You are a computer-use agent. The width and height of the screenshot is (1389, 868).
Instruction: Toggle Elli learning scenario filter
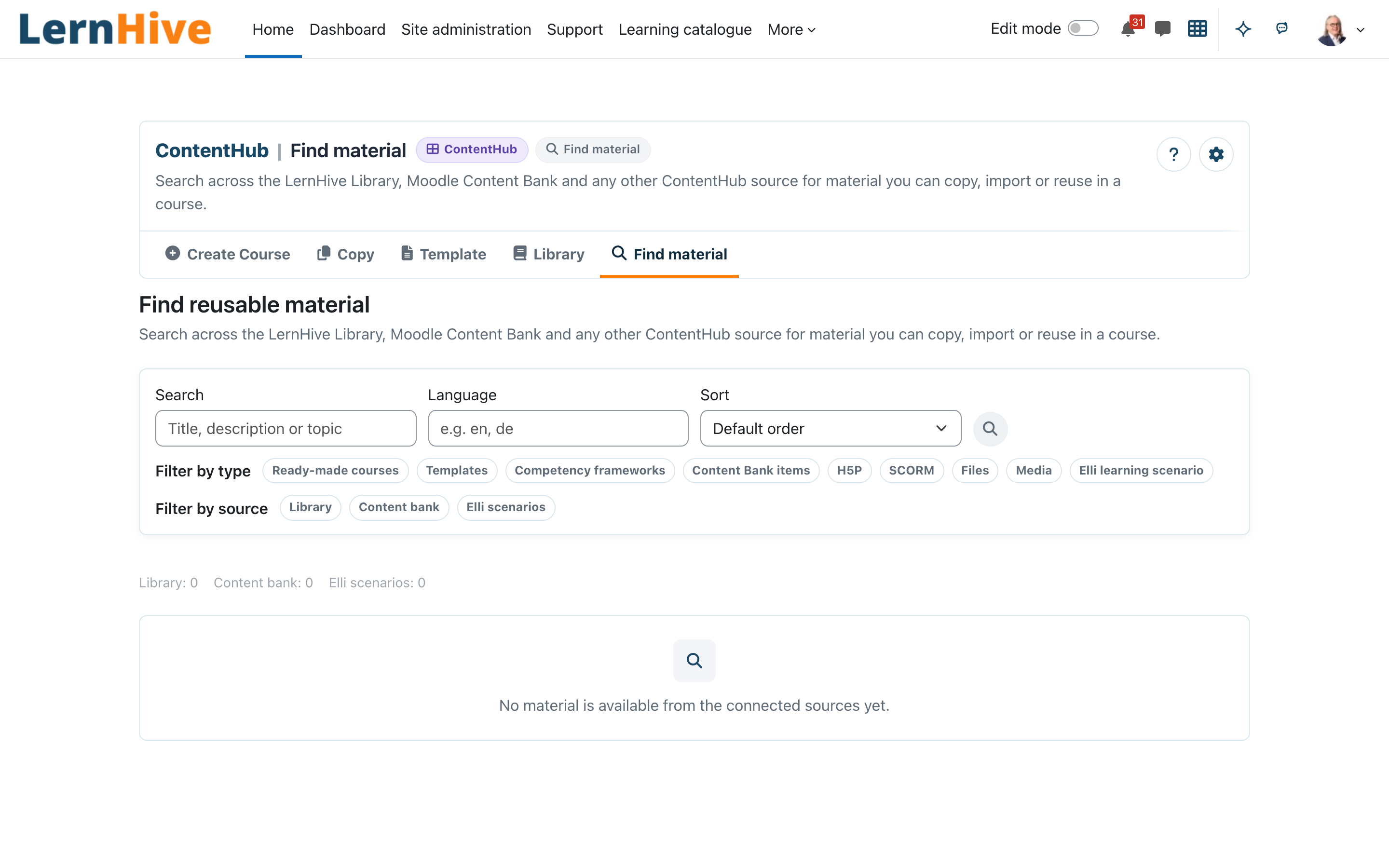point(1141,471)
